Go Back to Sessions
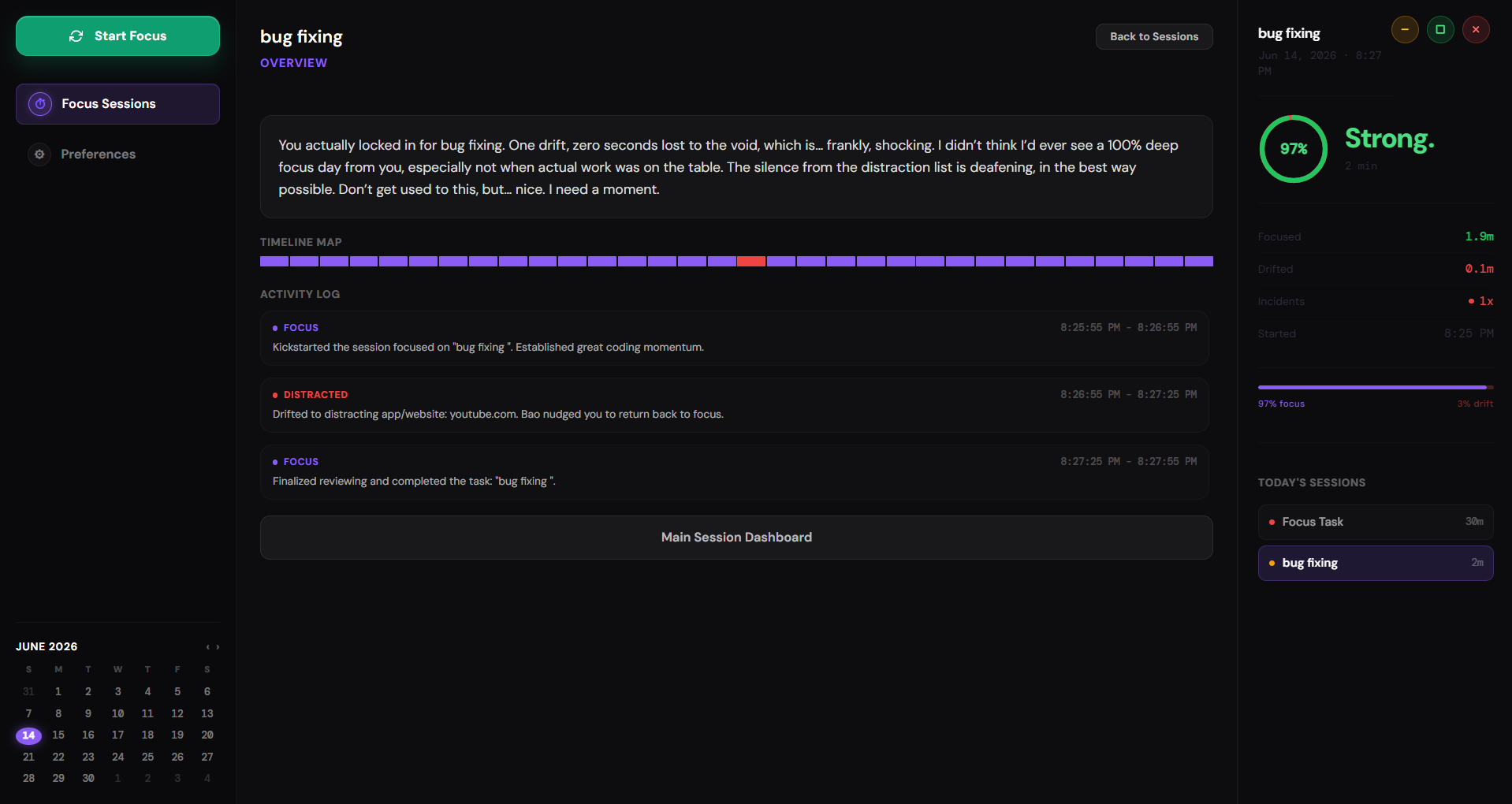Viewport: 1512px width, 804px height. click(1154, 36)
